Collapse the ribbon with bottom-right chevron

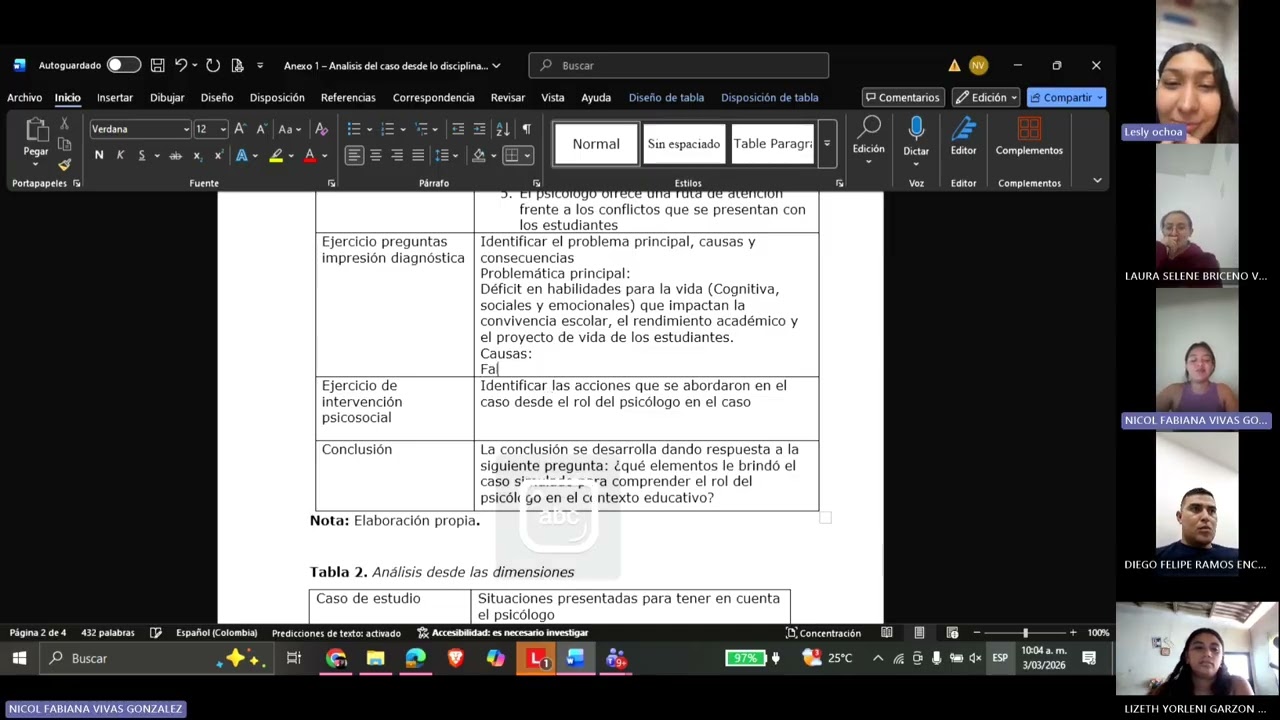point(1097,181)
